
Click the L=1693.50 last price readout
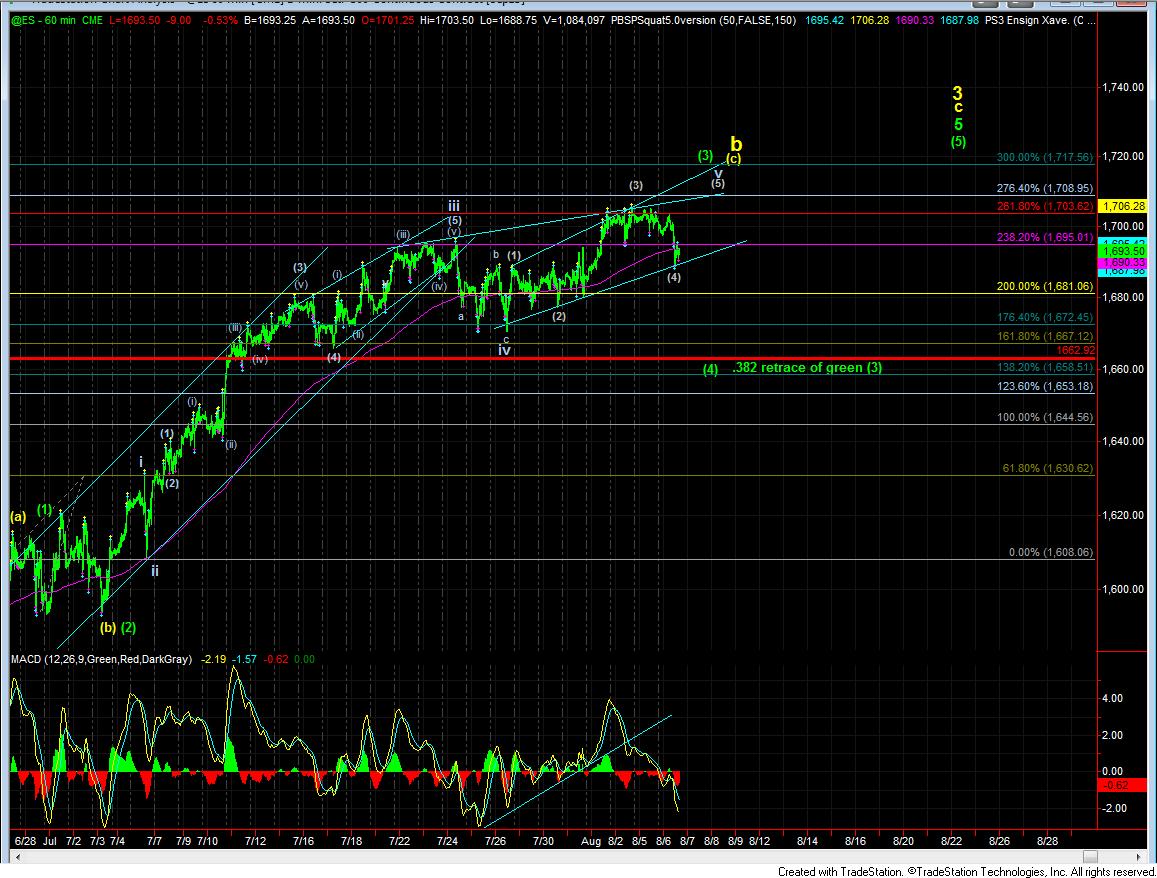pos(136,21)
